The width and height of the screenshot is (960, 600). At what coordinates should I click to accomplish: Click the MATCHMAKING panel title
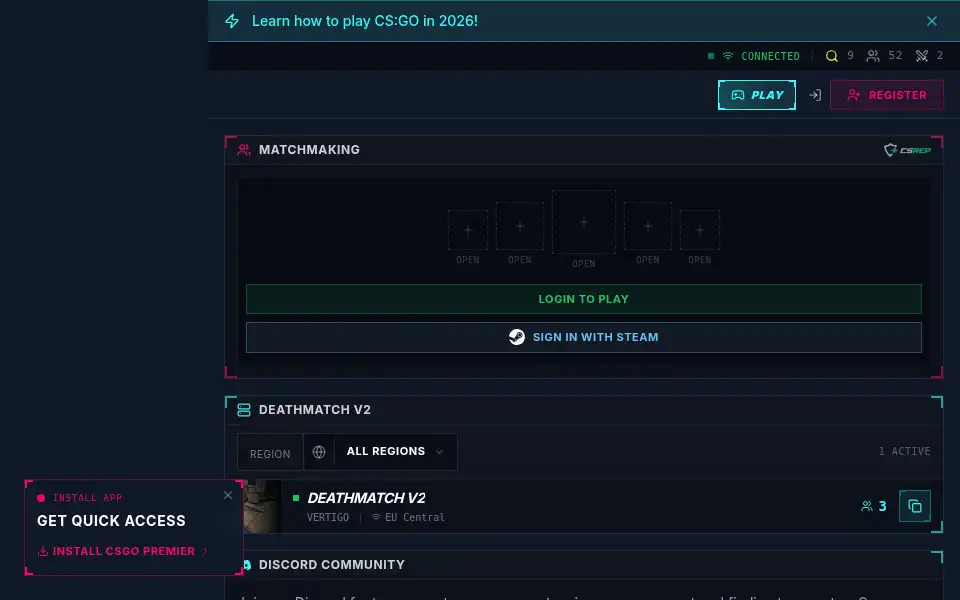coord(309,149)
